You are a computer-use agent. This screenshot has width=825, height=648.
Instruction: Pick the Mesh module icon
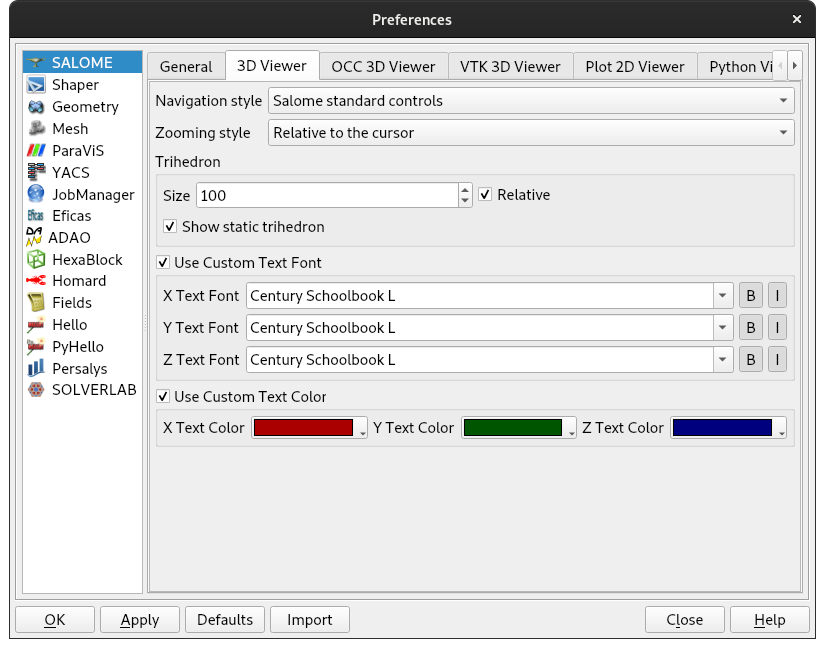click(36, 128)
